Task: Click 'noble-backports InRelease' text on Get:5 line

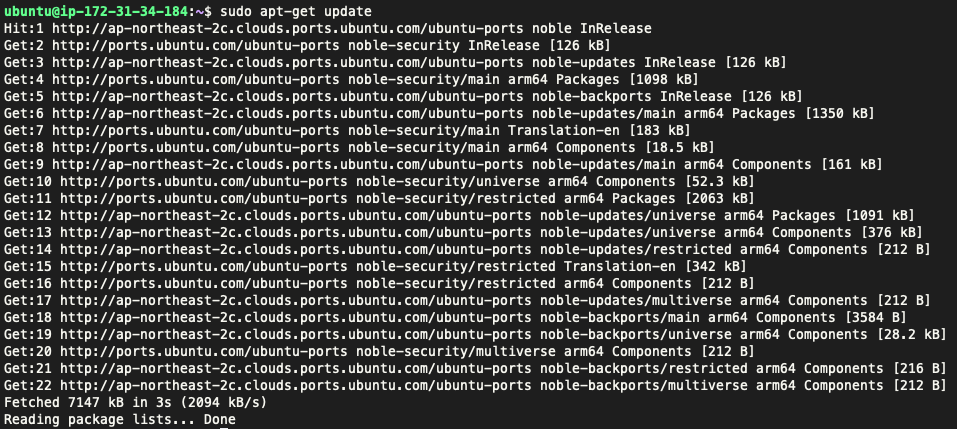Action: click(x=631, y=96)
